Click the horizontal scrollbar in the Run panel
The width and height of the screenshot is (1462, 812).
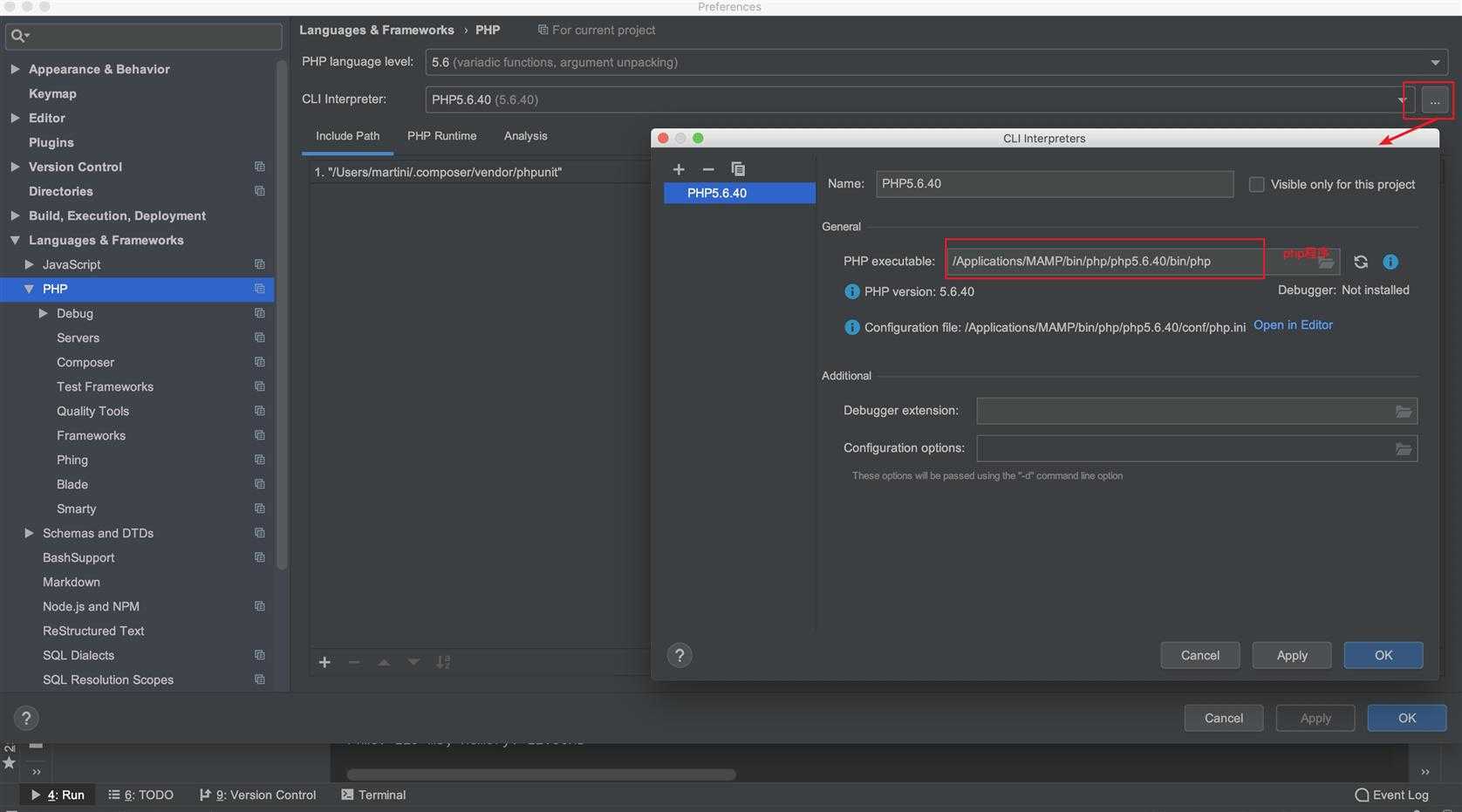541,774
